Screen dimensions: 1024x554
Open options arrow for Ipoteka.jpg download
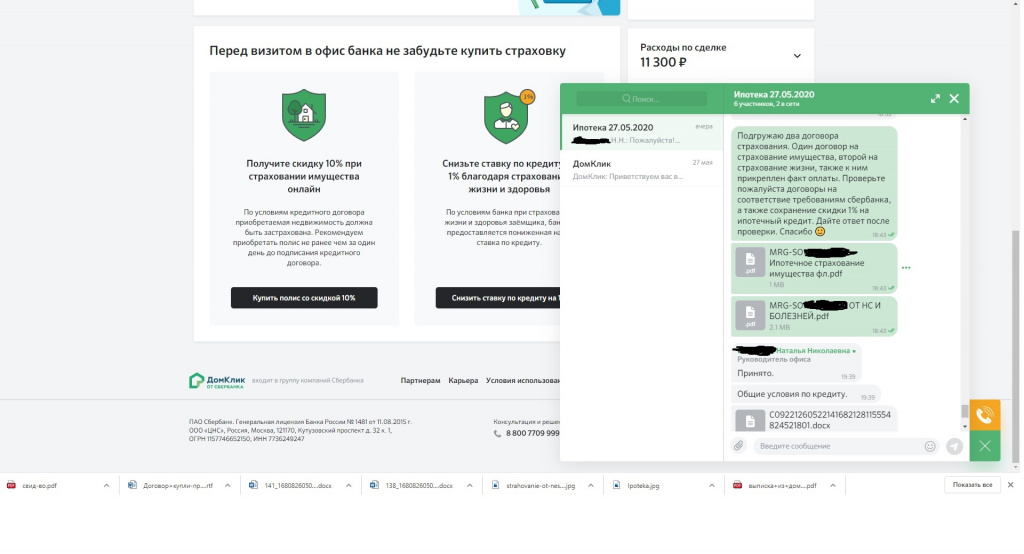coord(712,485)
